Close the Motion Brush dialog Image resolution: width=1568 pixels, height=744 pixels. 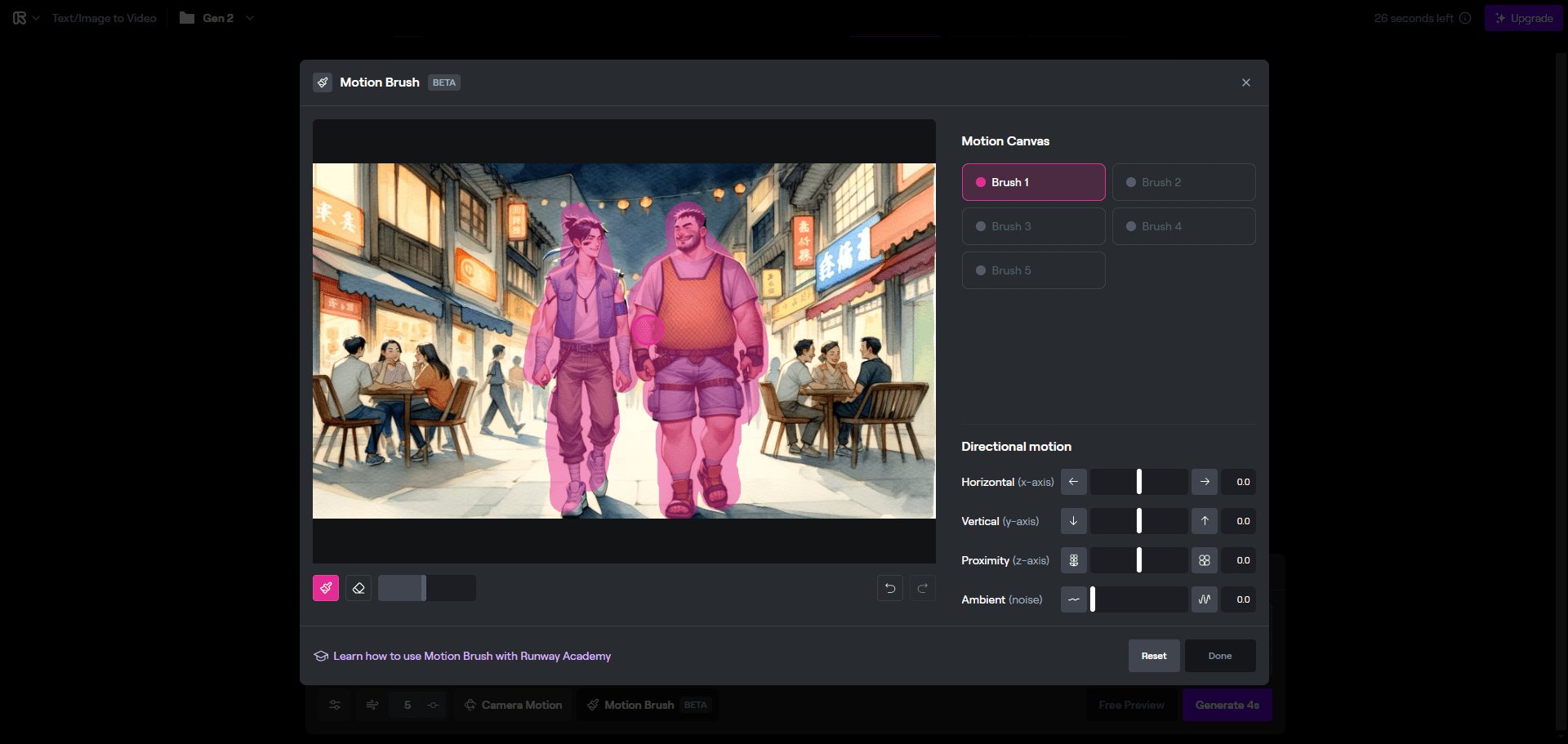click(x=1246, y=82)
